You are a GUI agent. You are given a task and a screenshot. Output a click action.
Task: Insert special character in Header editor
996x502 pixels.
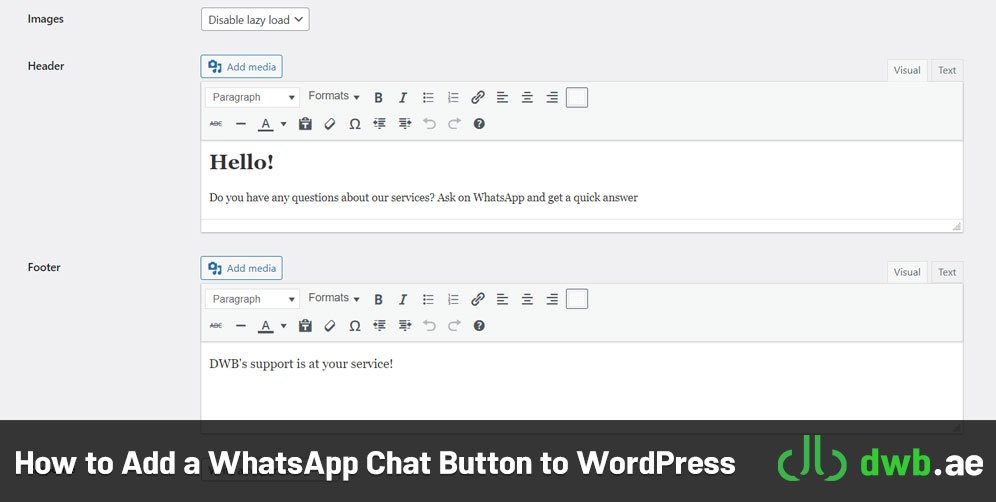[354, 124]
